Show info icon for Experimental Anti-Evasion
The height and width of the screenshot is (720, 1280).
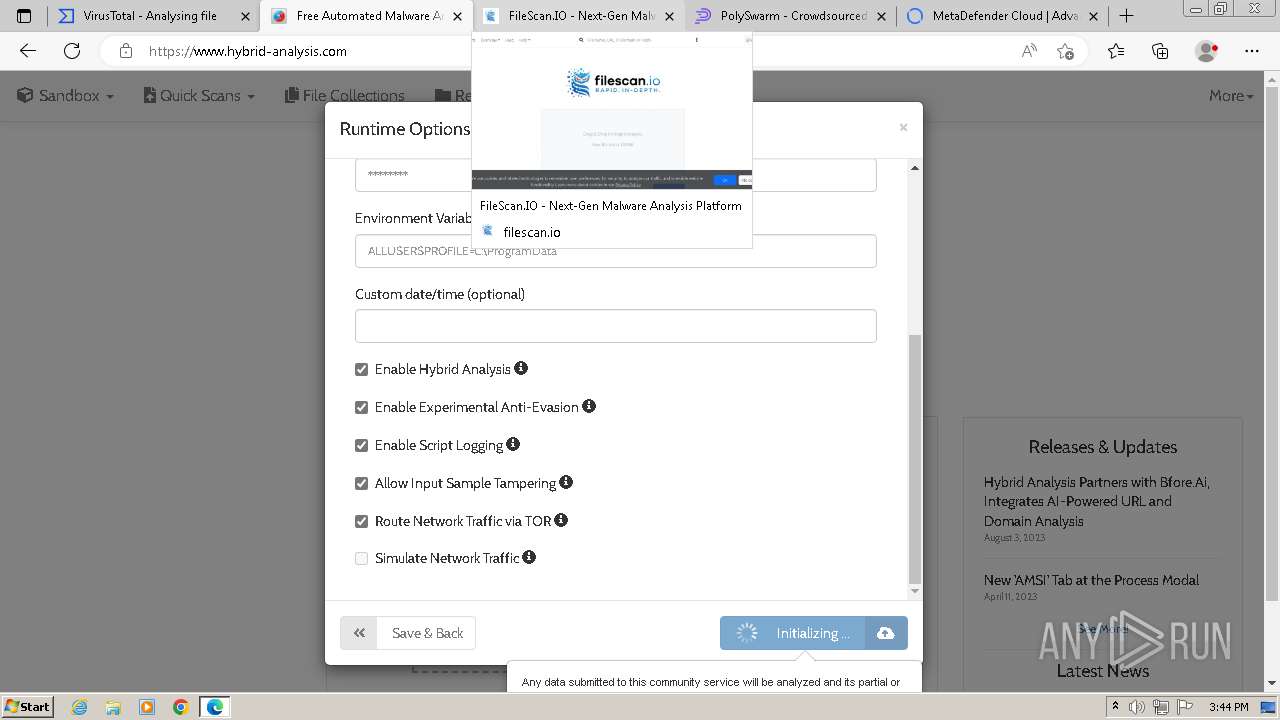[x=589, y=406]
